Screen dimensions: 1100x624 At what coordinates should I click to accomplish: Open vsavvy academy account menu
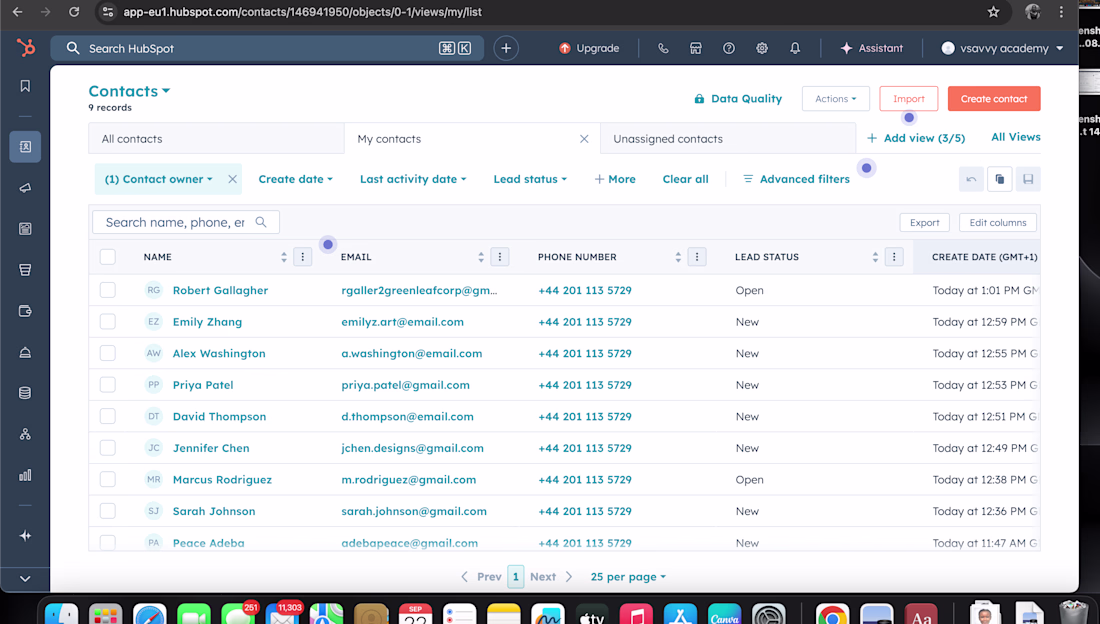(1002, 48)
